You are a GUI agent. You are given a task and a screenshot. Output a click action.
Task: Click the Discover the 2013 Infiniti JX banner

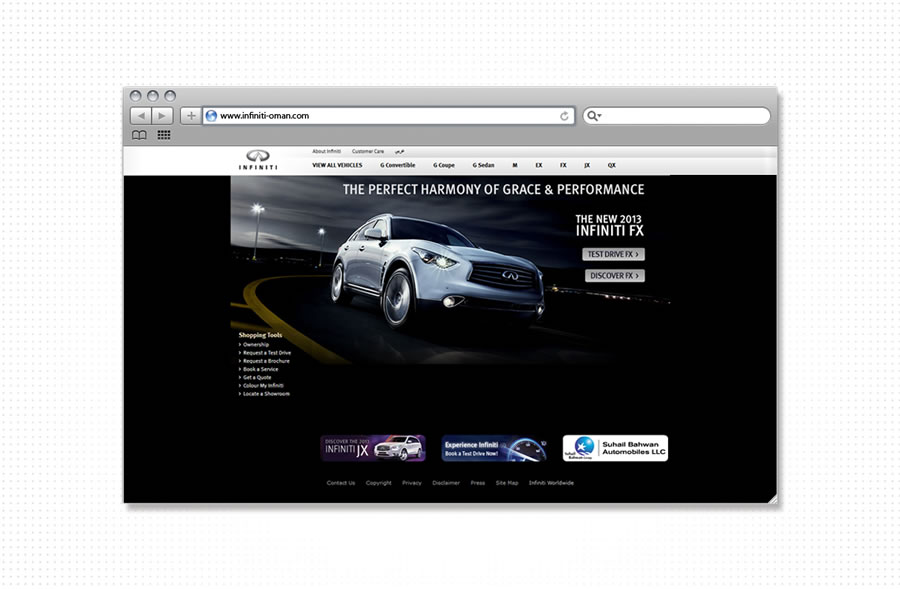click(373, 448)
